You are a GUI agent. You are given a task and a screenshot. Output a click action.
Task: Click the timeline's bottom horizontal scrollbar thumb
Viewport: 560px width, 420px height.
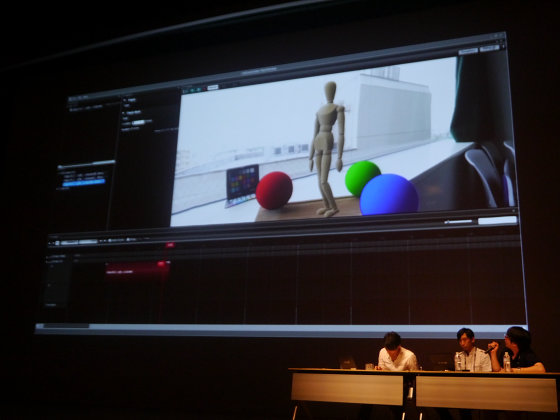coord(66,326)
